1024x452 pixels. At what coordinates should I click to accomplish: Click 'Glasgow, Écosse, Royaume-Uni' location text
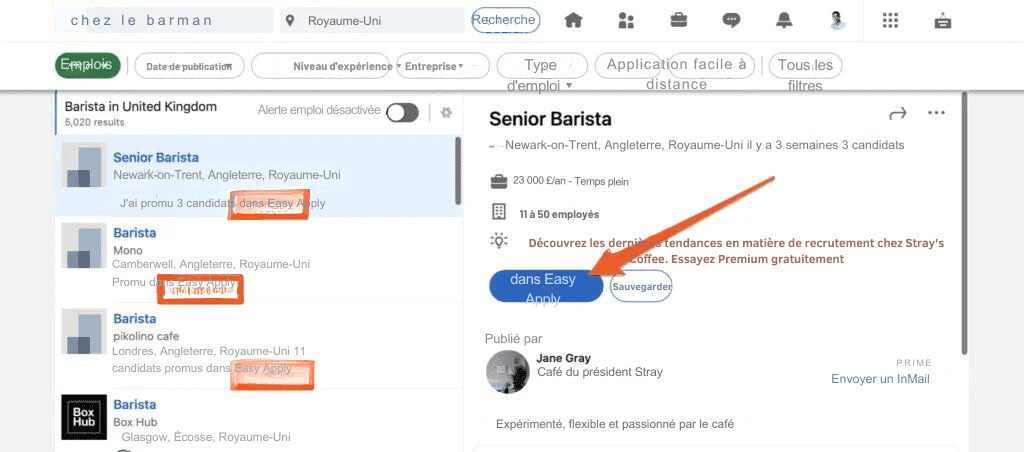point(206,437)
